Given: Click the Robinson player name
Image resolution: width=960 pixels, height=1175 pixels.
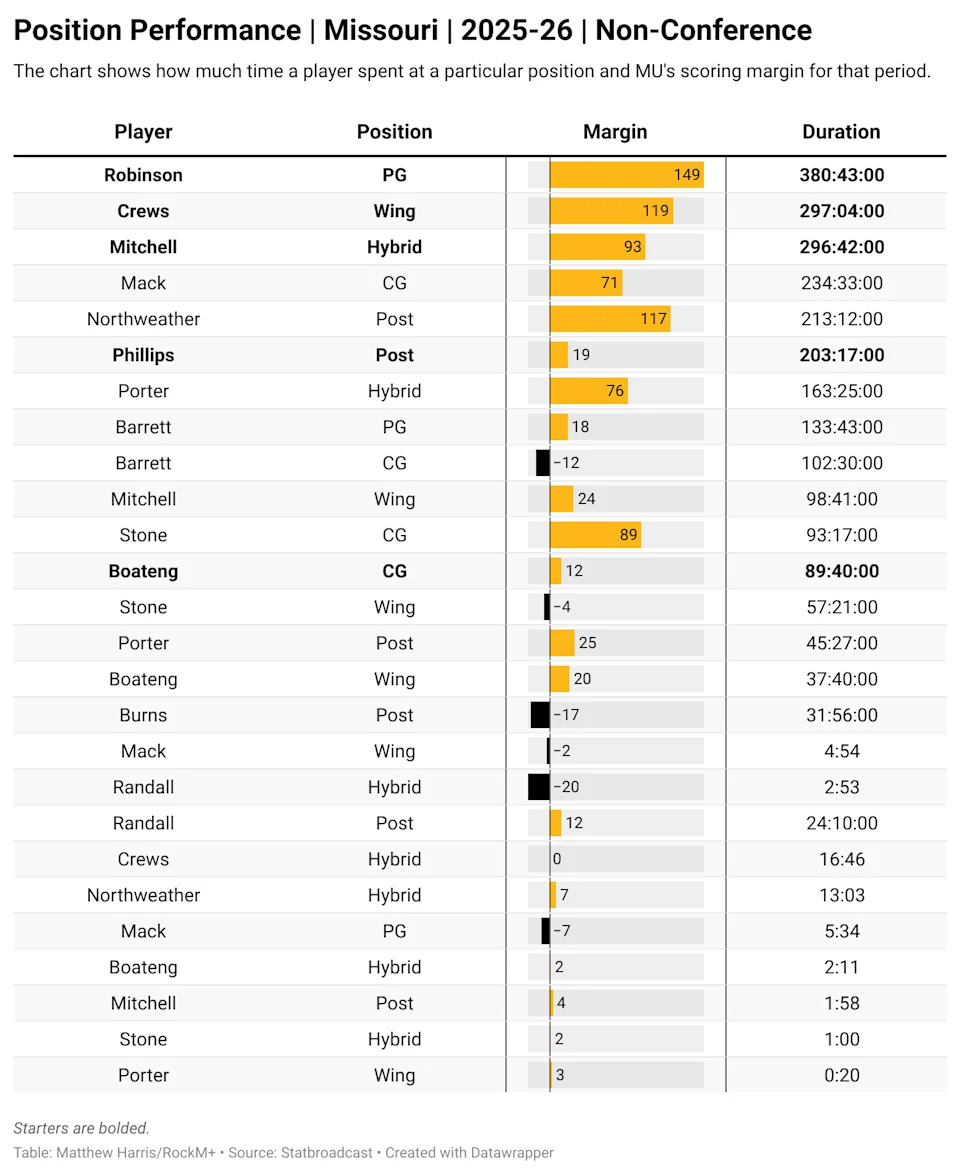Looking at the screenshot, I should pyautogui.click(x=143, y=175).
